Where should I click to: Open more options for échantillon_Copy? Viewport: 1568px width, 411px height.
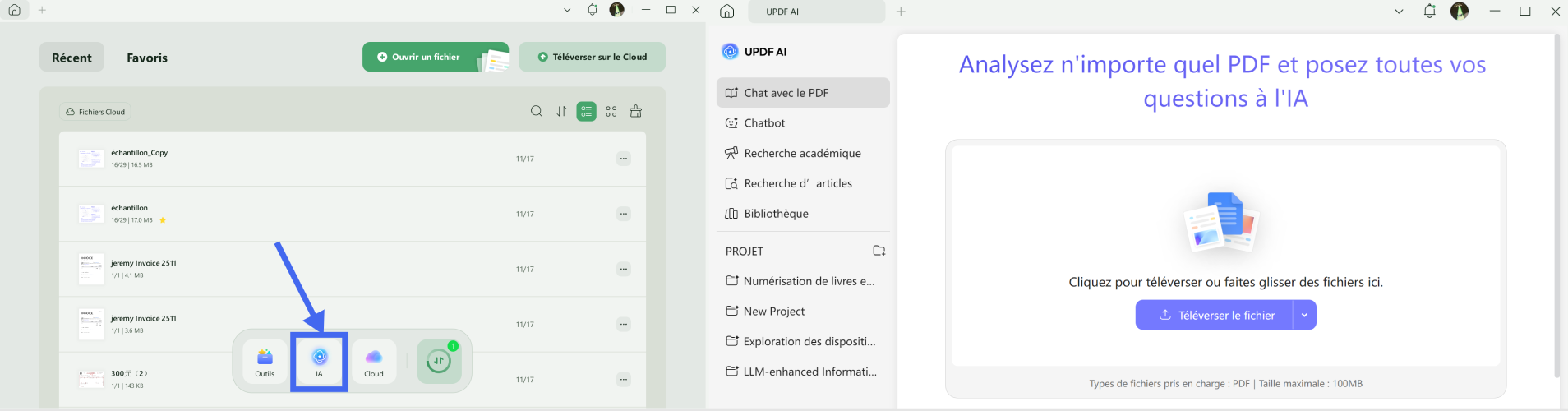point(624,159)
